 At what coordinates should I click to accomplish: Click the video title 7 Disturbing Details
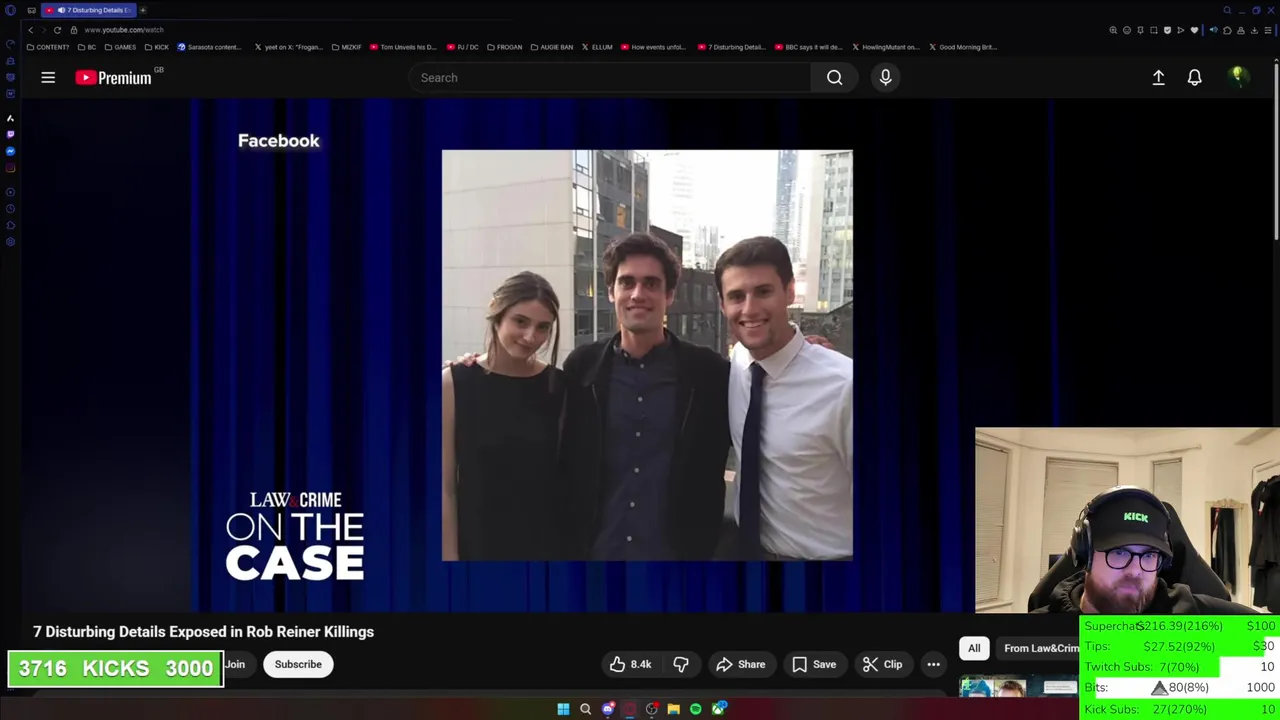pos(203,632)
